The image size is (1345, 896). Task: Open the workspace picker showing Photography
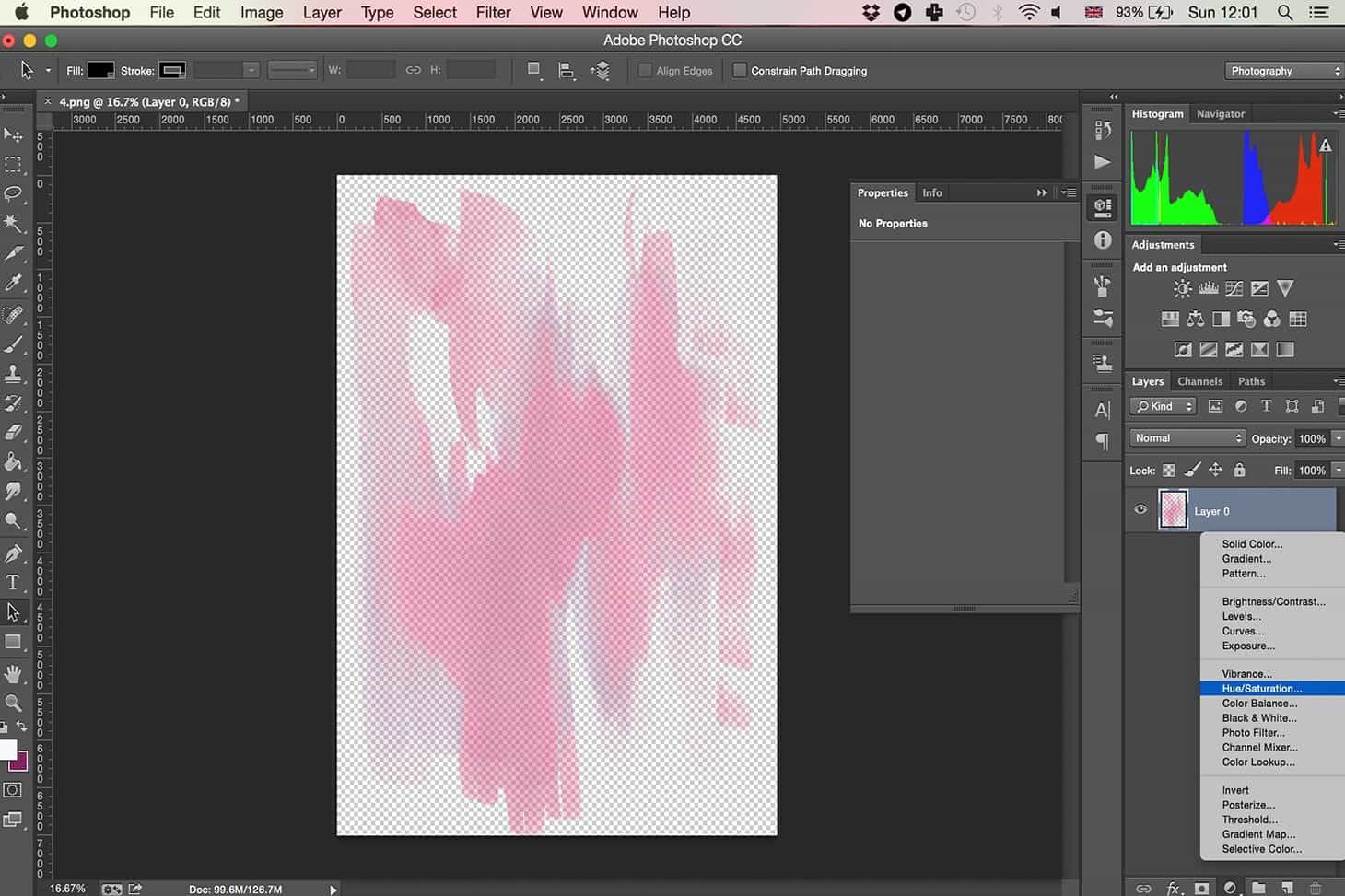pyautogui.click(x=1282, y=70)
